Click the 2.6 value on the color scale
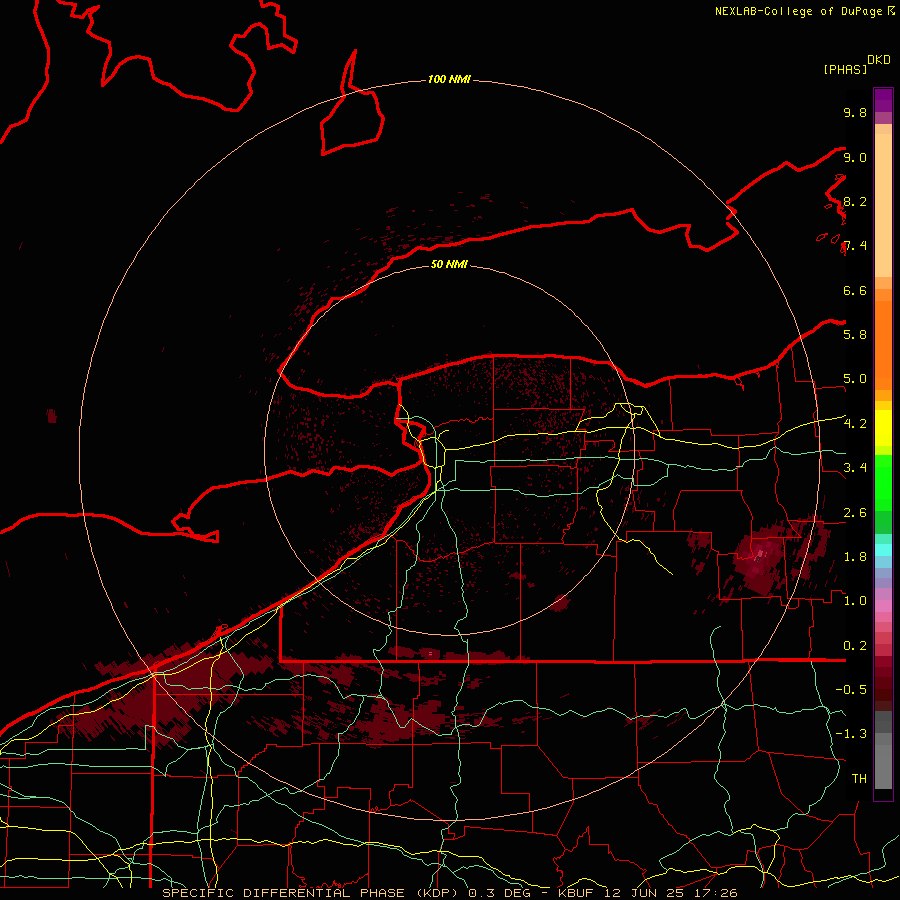Screen dimensions: 900x900 coord(855,513)
